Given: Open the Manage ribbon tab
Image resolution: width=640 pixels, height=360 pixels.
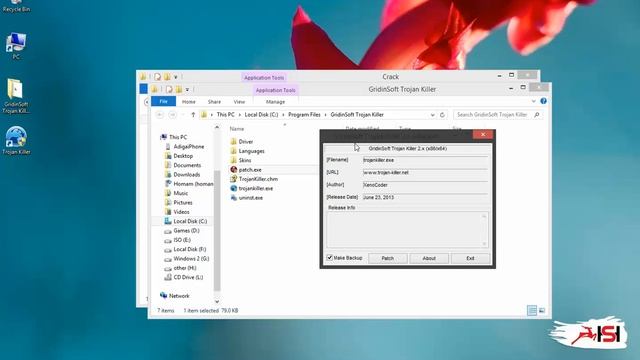Looking at the screenshot, I should [276, 102].
